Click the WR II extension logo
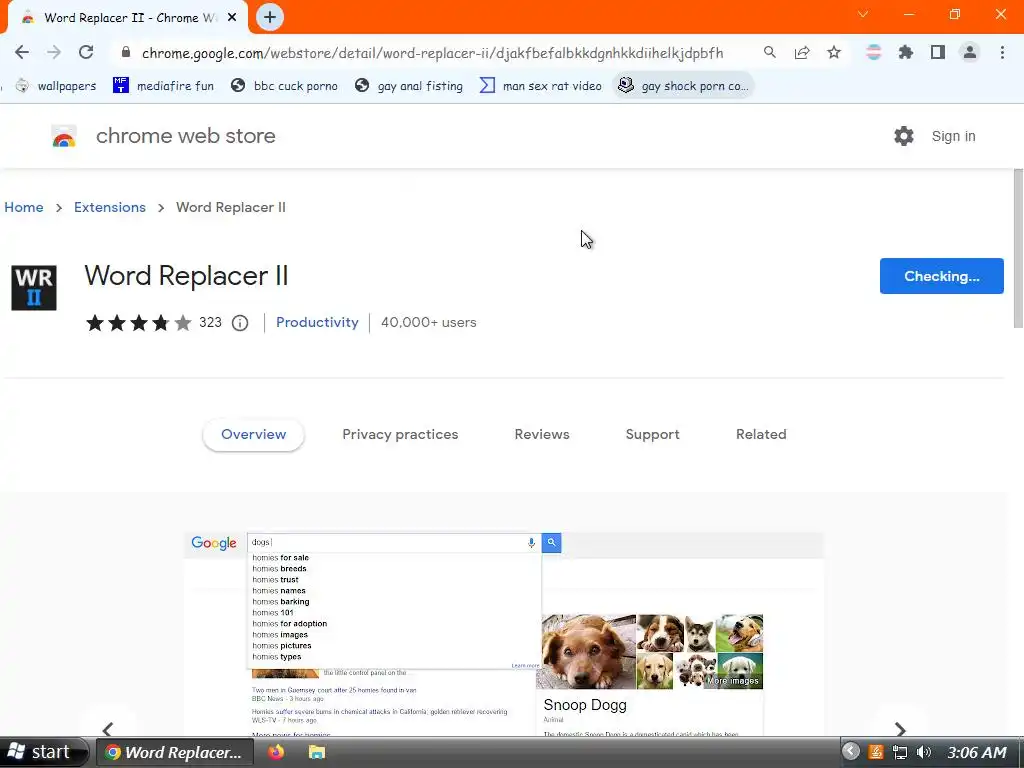This screenshot has height=768, width=1024. coord(34,287)
